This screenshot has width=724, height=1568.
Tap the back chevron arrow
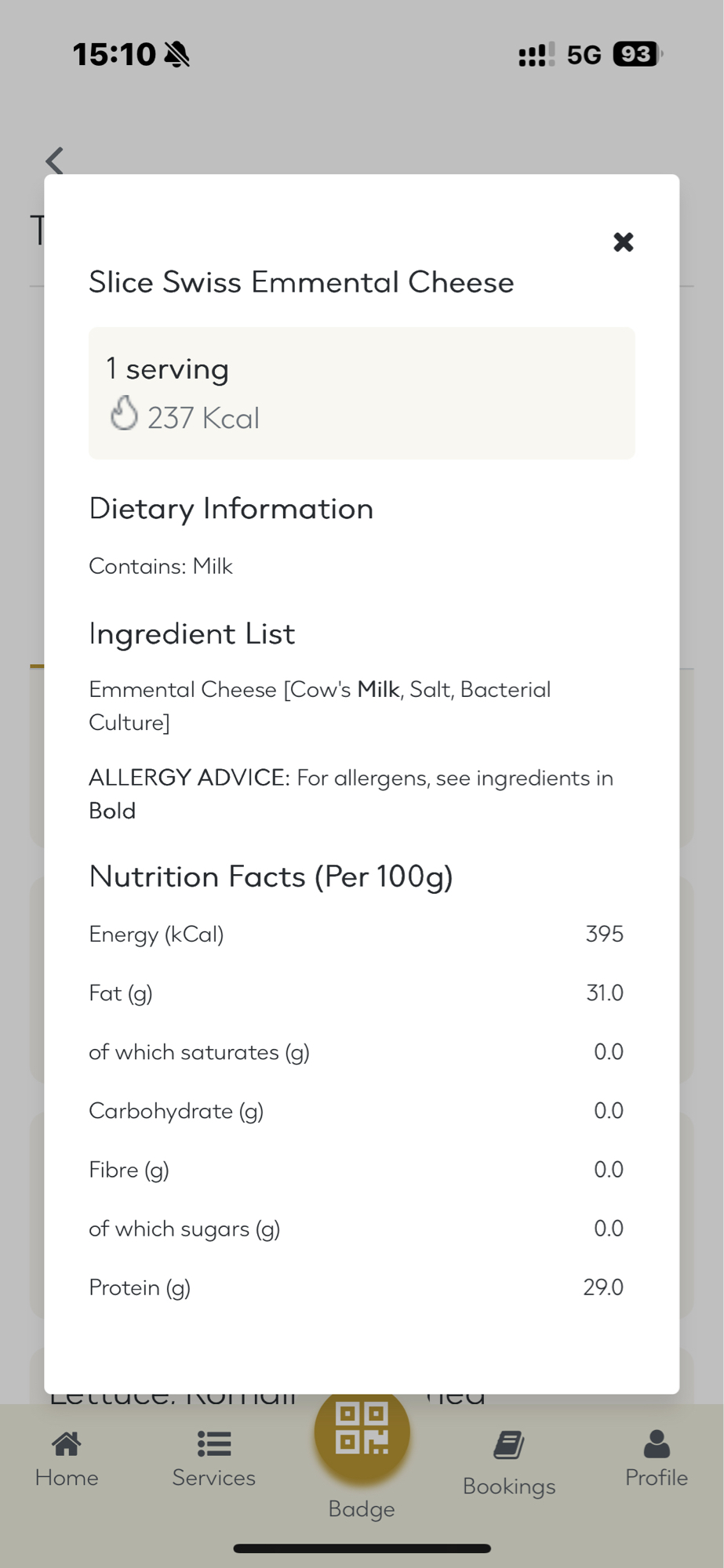pyautogui.click(x=55, y=161)
